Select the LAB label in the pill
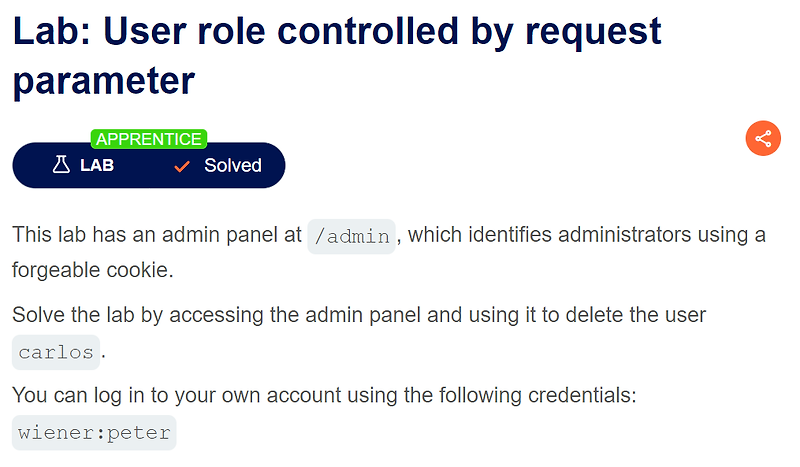This screenshot has height=467, width=800. [x=97, y=165]
